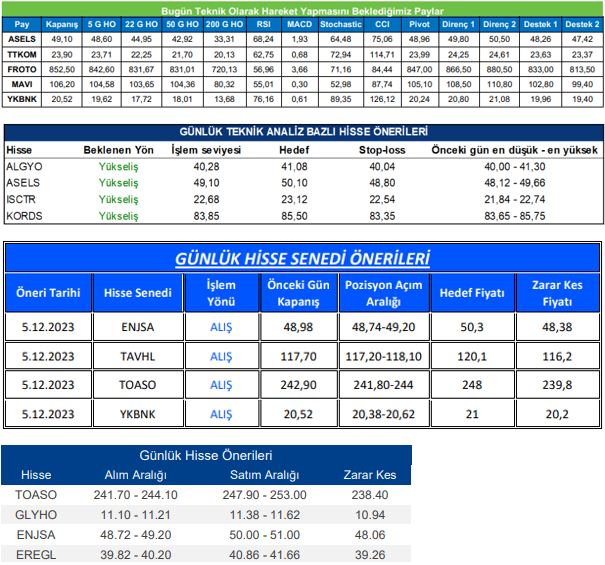Click ALGYO Hedef value 41,08
Screen dimensions: 605x565
click(294, 167)
